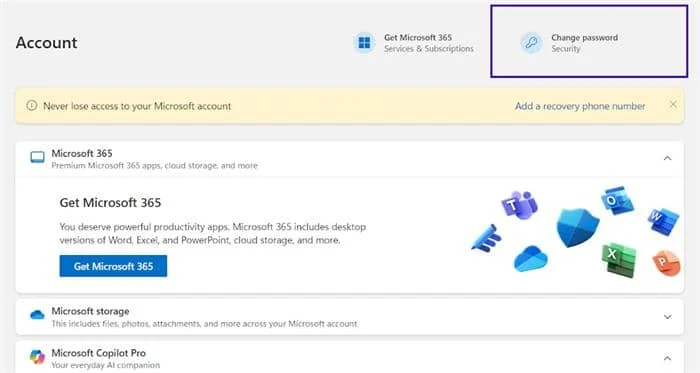
Task: Click the Microsoft Copilot Pro title
Action: click(99, 353)
